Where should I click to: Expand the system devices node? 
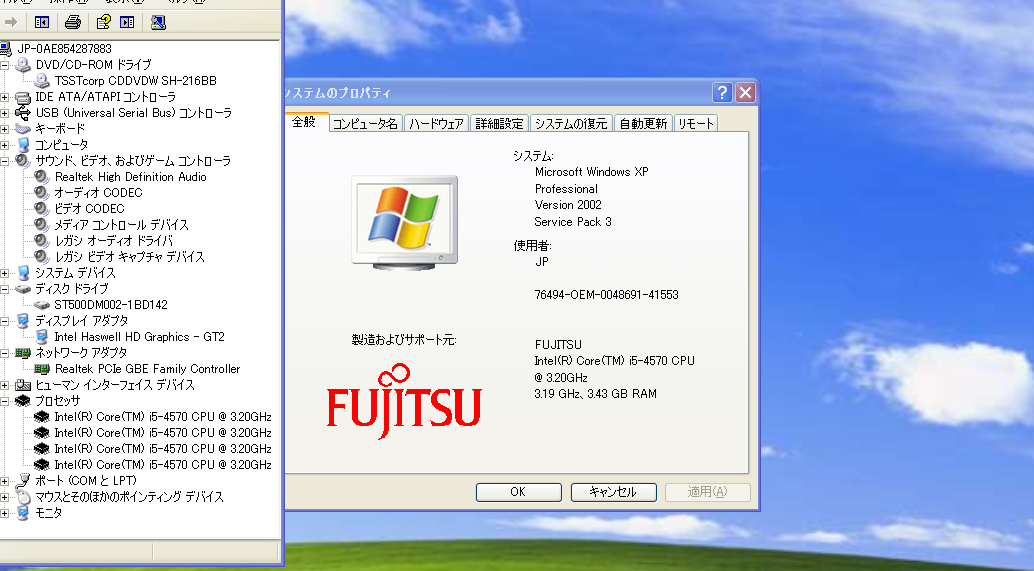click(x=5, y=273)
